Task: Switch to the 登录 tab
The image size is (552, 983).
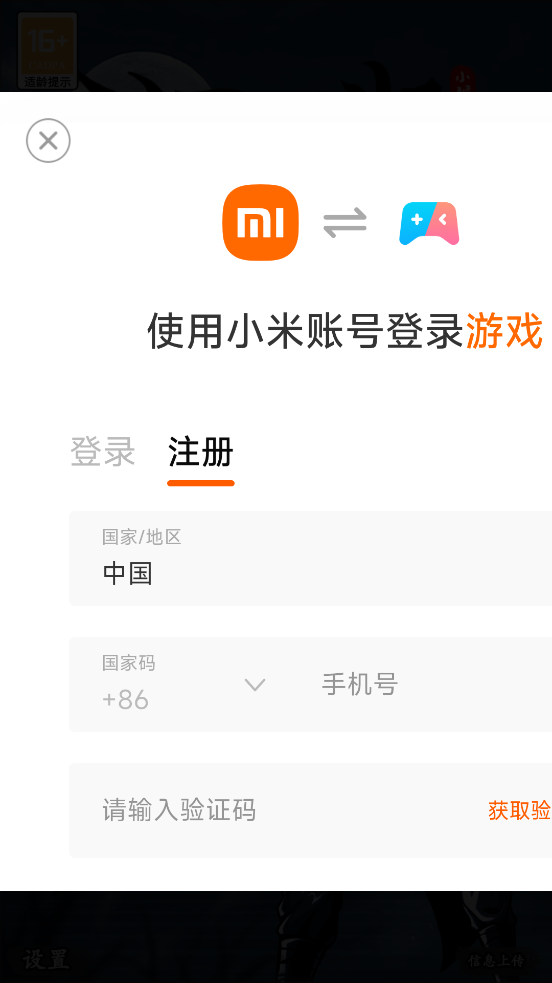Action: (x=103, y=451)
